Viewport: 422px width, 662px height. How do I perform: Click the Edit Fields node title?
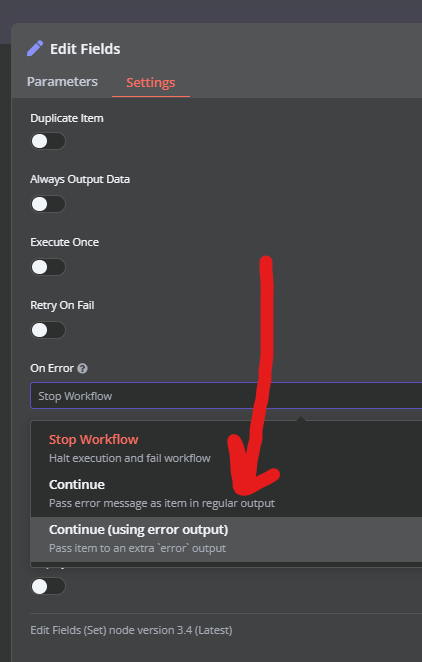[x=85, y=49]
